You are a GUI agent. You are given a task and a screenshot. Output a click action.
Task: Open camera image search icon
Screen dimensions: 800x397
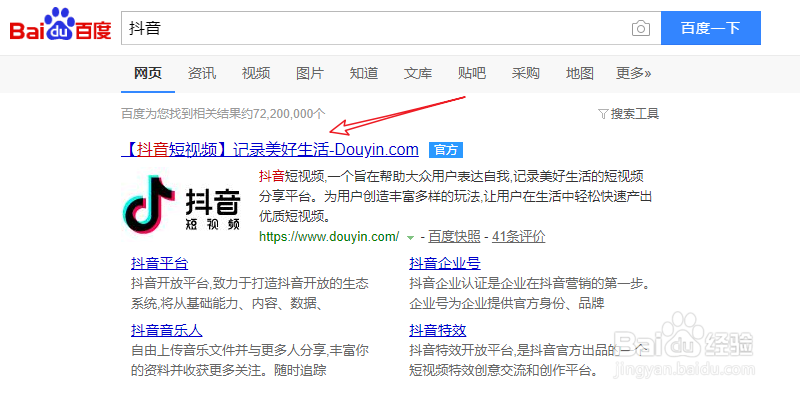point(641,28)
